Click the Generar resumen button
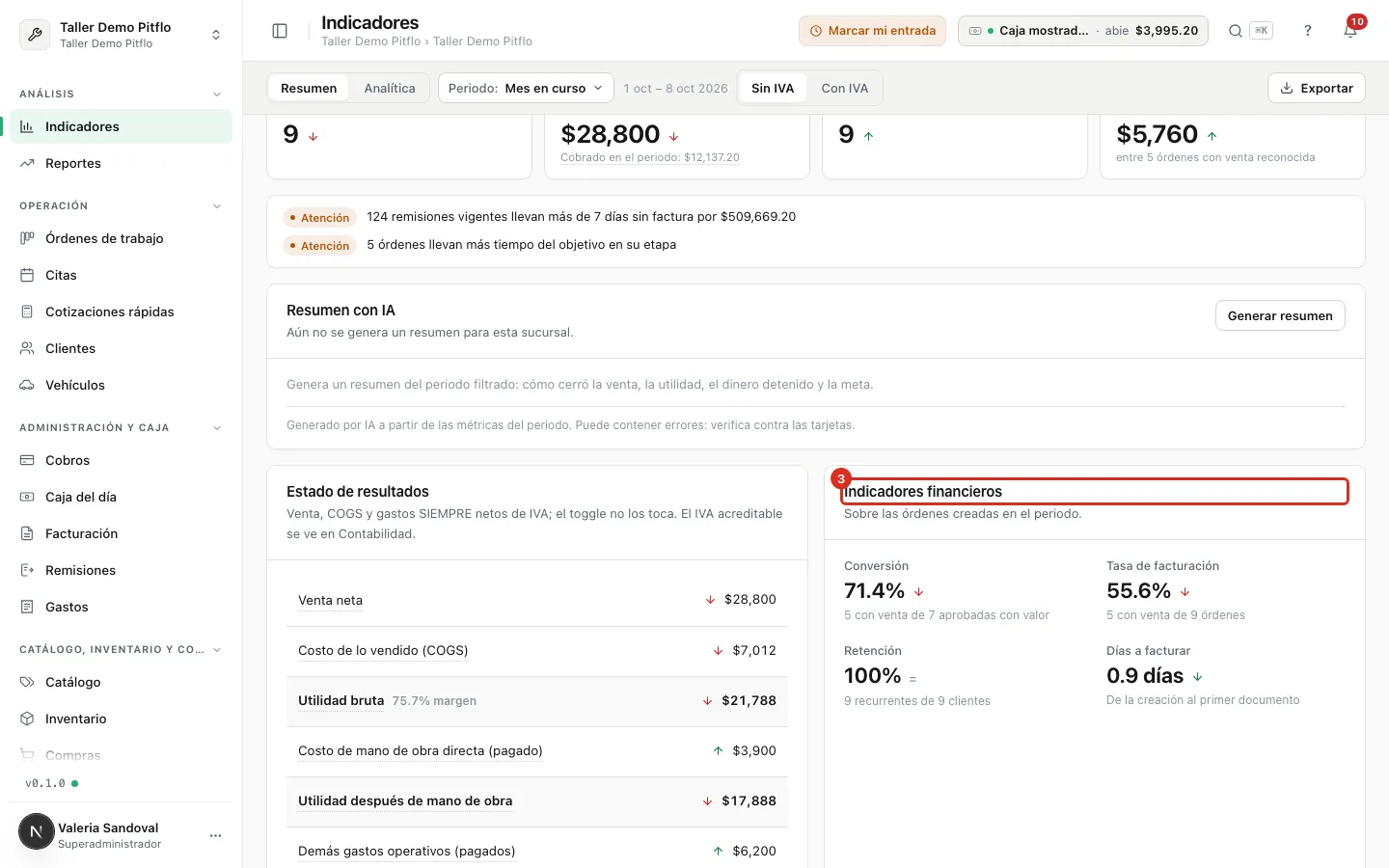Viewport: 1389px width, 868px height. 1280,315
